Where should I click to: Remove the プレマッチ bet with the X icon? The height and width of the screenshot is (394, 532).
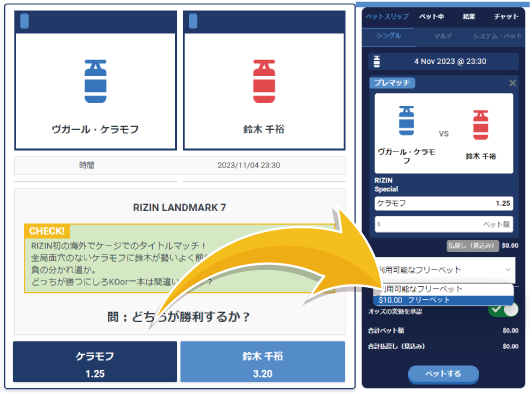point(513,83)
